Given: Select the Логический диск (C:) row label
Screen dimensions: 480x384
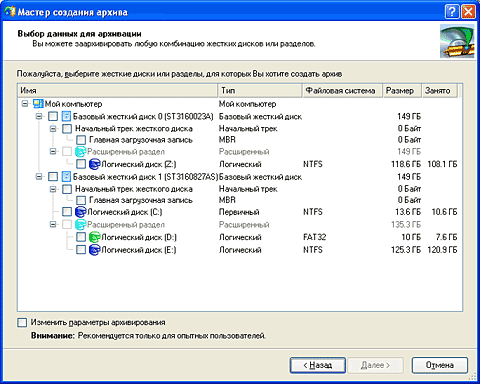Looking at the screenshot, I should [125, 212].
